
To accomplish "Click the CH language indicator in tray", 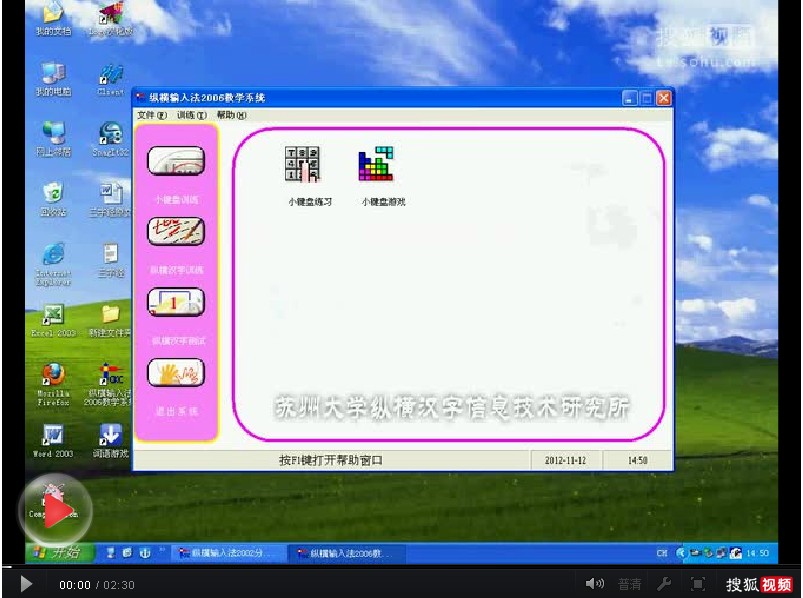I will (662, 553).
